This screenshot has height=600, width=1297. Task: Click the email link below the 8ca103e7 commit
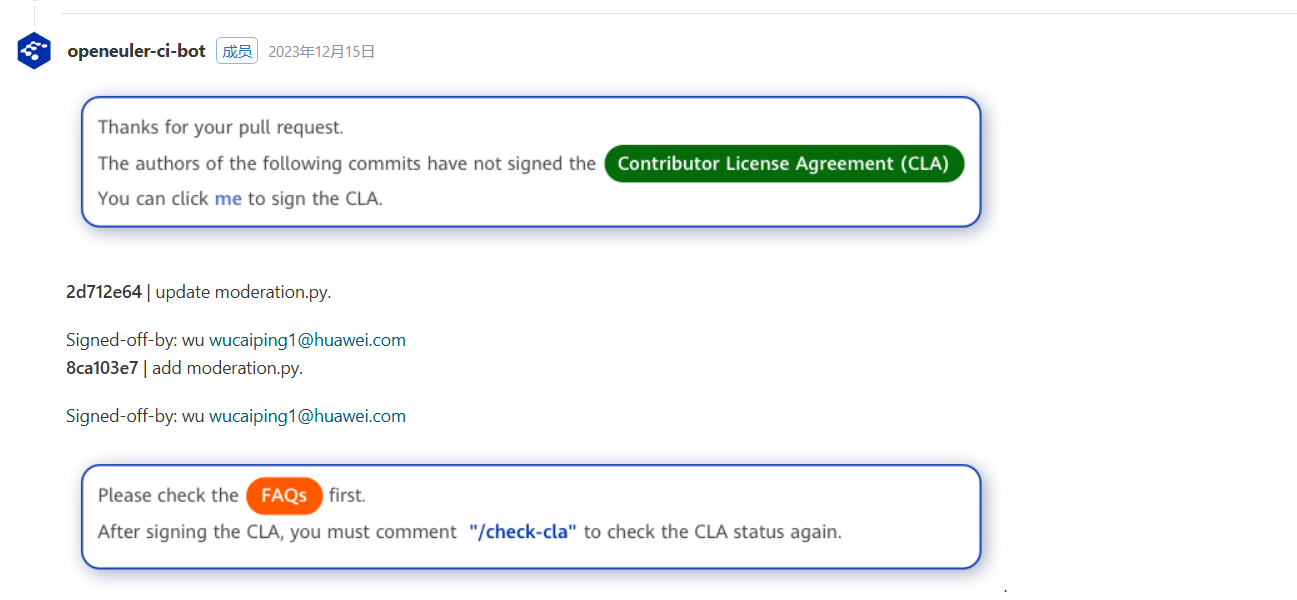click(307, 416)
